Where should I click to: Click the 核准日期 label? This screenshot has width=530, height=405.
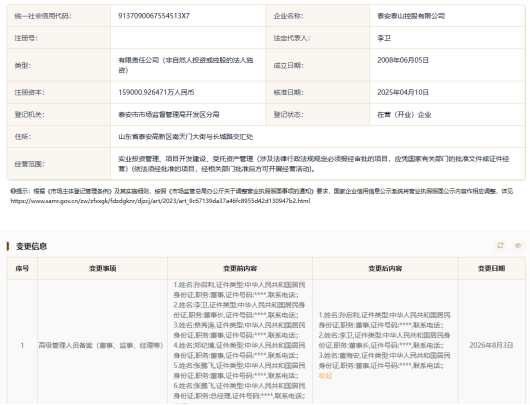coord(288,92)
